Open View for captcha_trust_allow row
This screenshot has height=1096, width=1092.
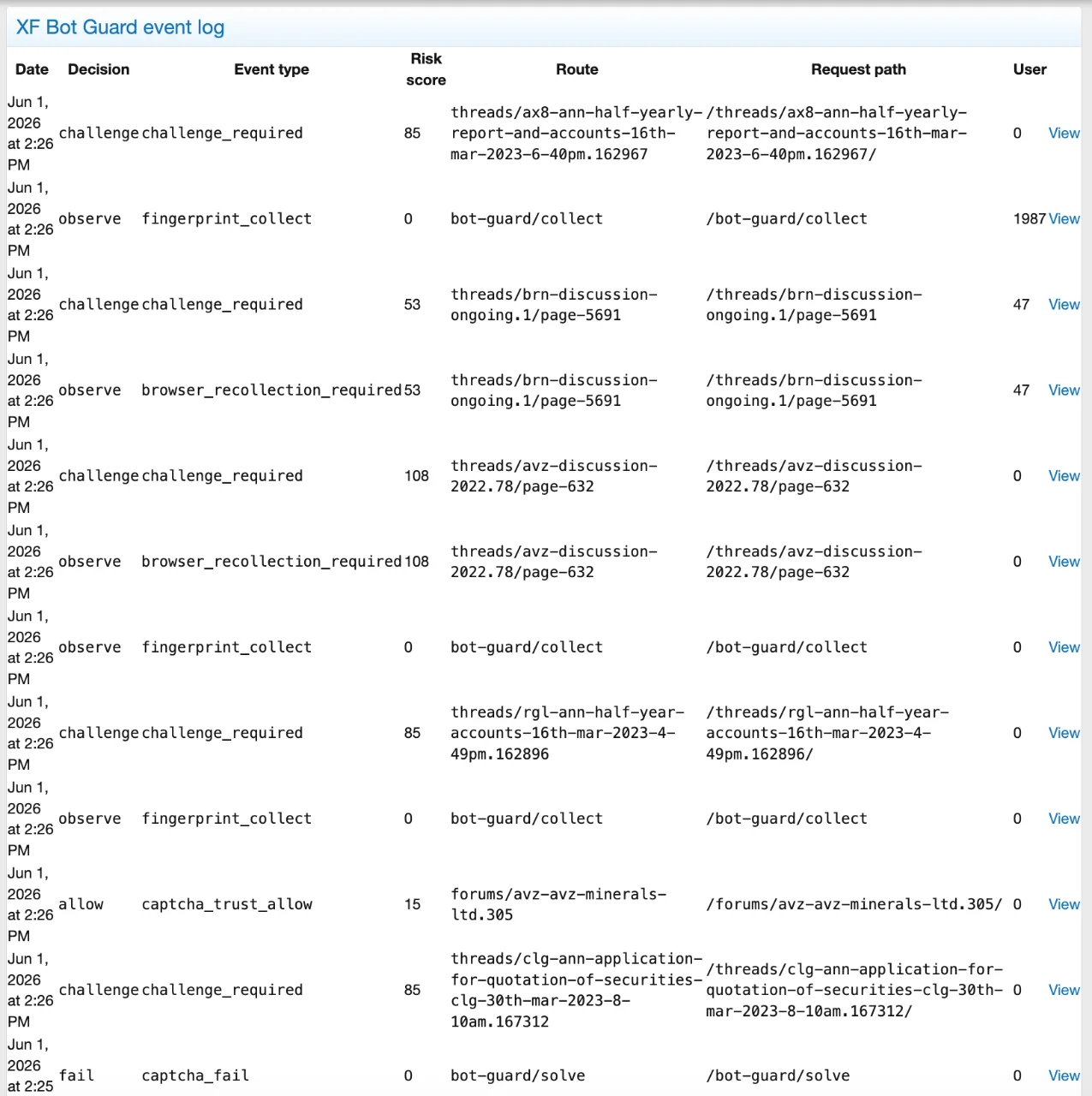point(1064,903)
